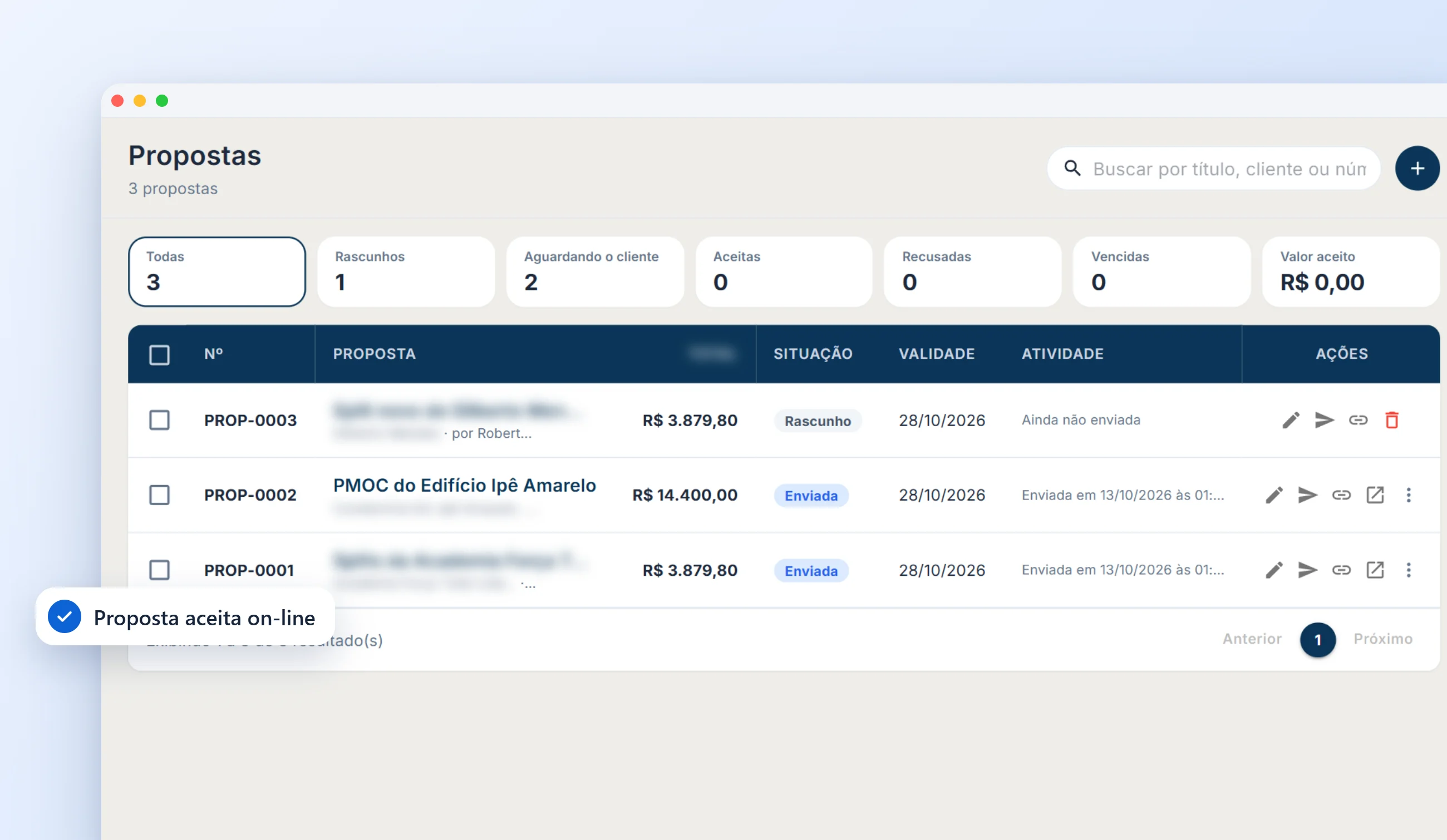Sort by Nº column header
The width and height of the screenshot is (1447, 840).
214,354
